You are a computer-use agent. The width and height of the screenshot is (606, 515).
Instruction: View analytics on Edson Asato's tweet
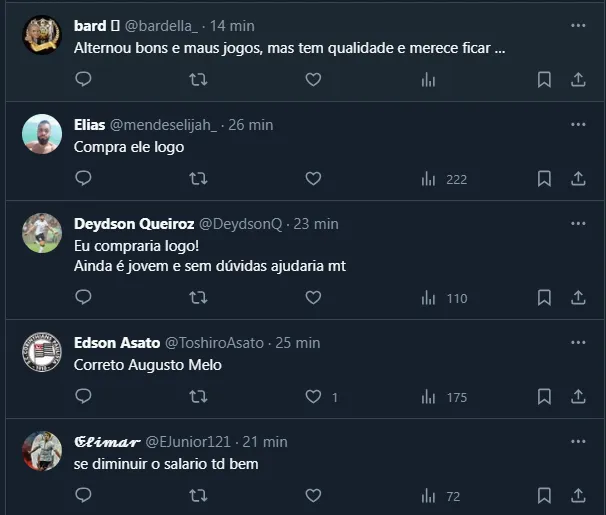tap(429, 397)
